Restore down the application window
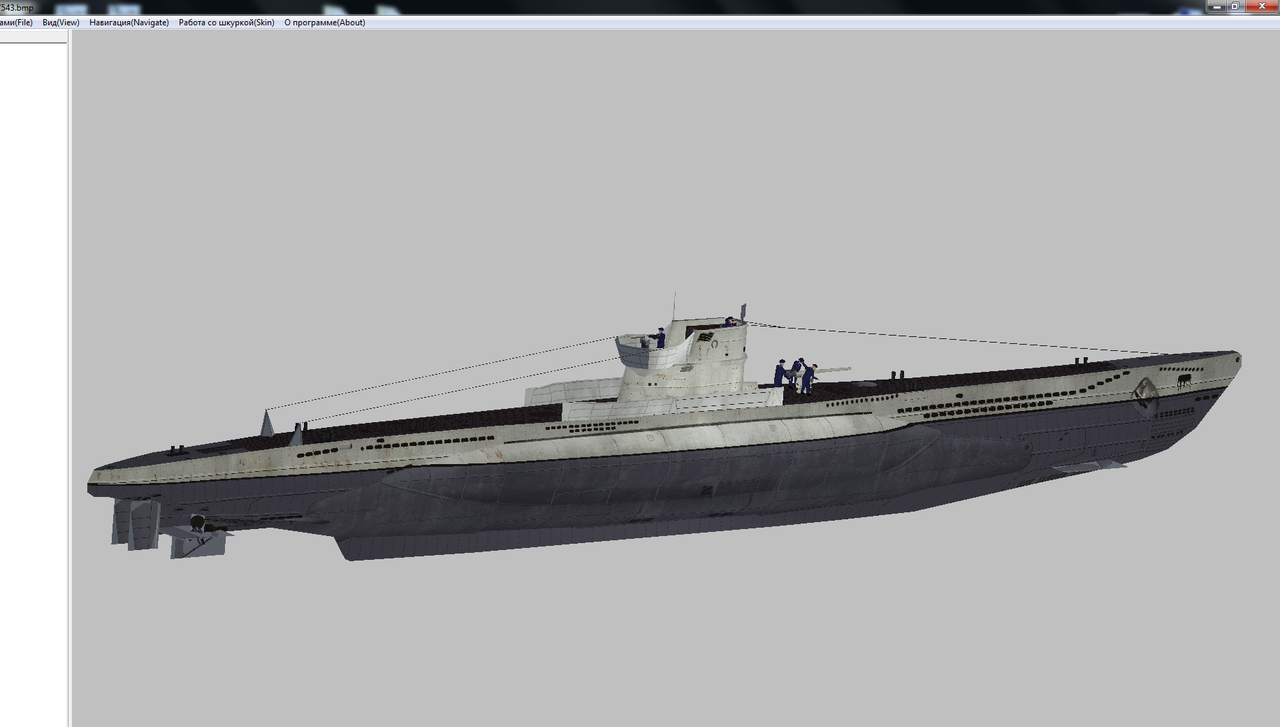The height and width of the screenshot is (727, 1280). [1236, 6]
